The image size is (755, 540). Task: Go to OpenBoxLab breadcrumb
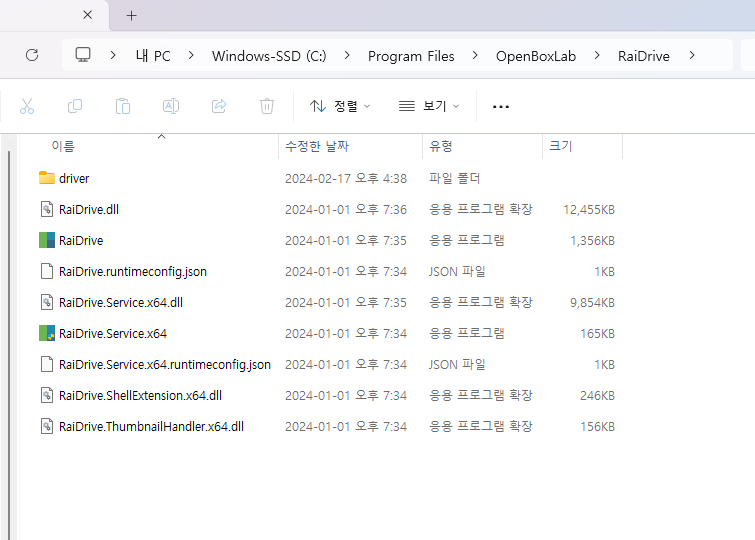(536, 56)
